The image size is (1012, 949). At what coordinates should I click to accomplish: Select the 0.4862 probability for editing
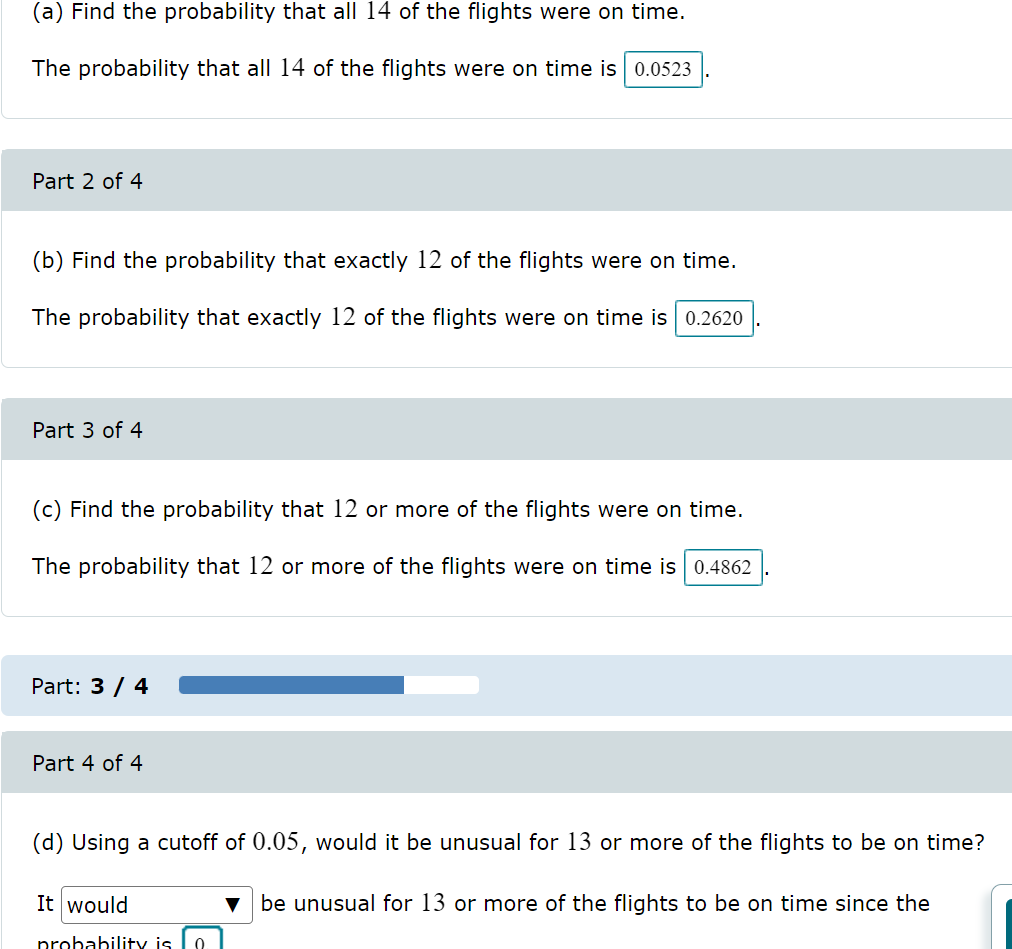[723, 567]
